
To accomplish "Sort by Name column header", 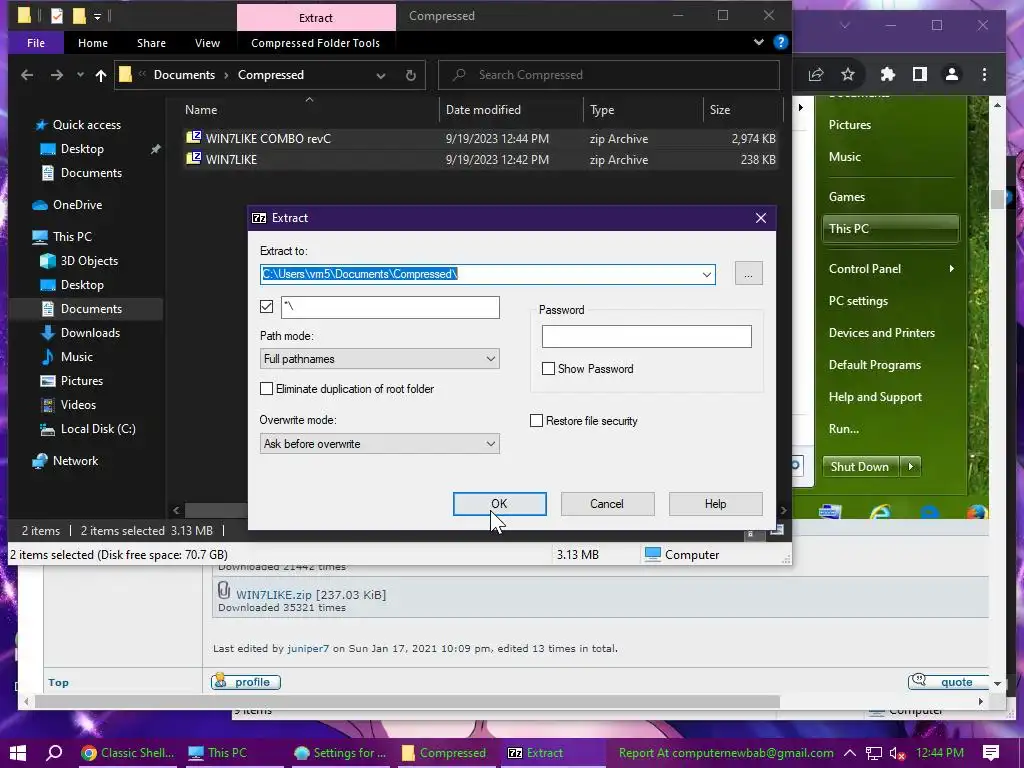I will 201,110.
